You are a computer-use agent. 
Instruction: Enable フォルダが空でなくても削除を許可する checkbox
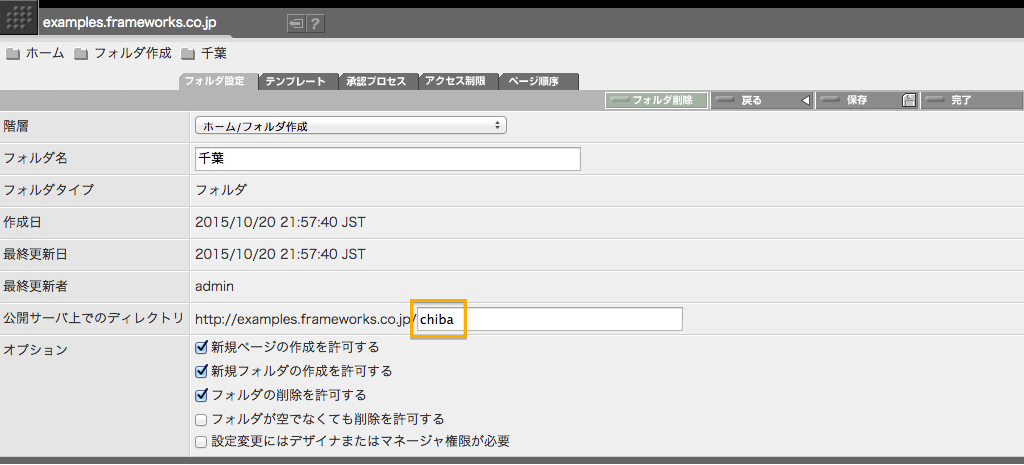pyautogui.click(x=201, y=419)
